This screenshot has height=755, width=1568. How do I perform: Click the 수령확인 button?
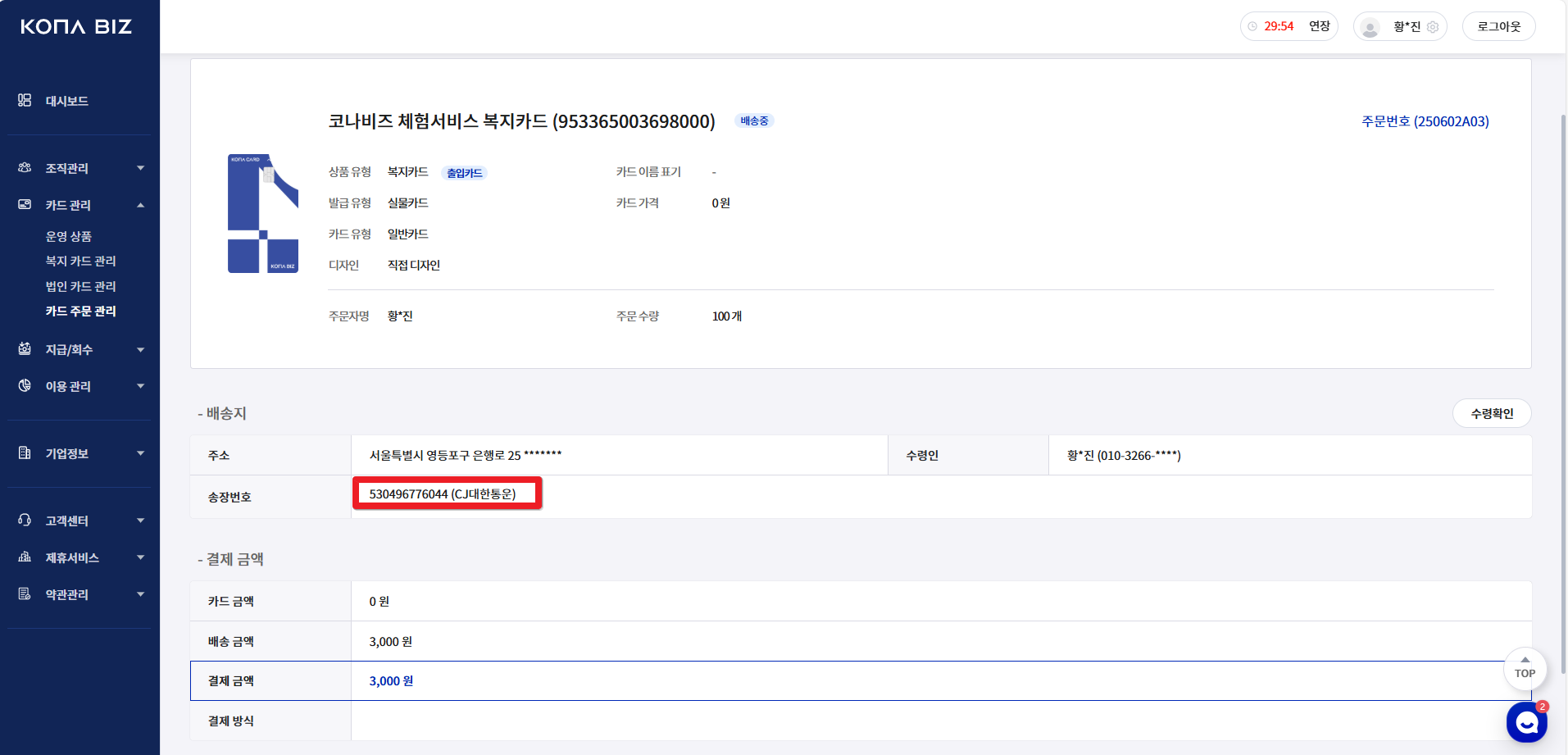(1491, 413)
